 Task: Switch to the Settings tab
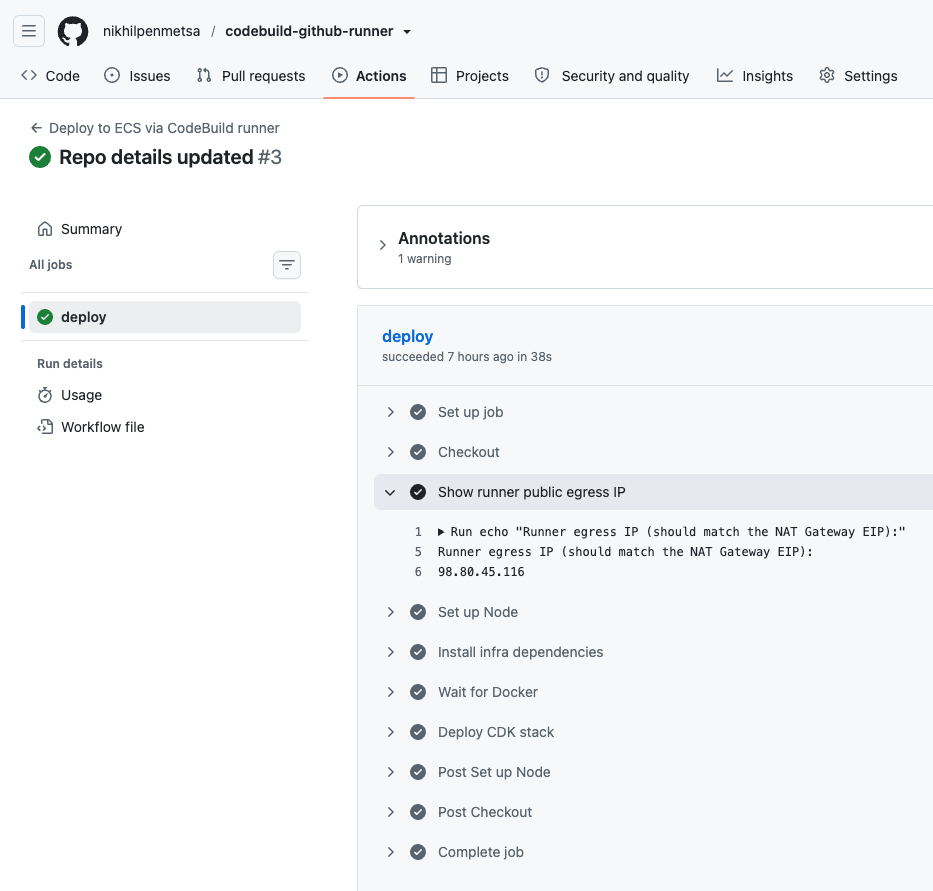click(x=858, y=76)
